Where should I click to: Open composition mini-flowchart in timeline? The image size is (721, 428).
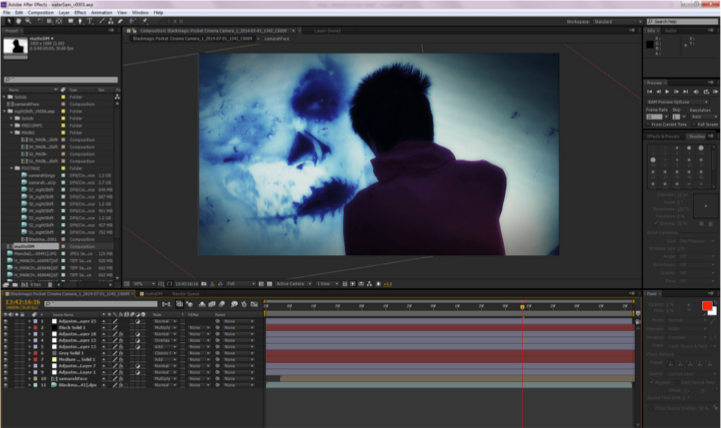pos(166,304)
